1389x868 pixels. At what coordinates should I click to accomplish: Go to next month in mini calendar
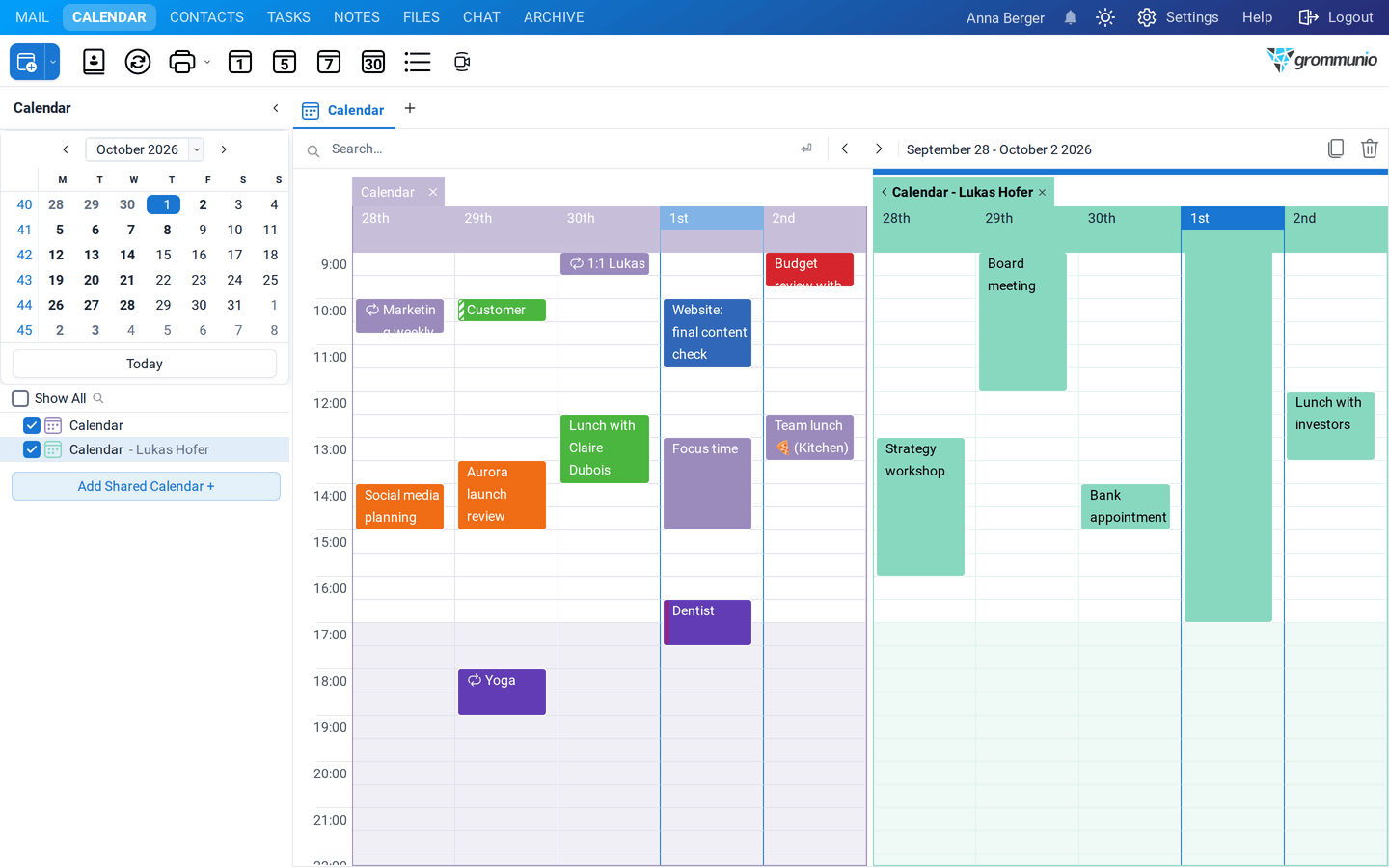point(224,149)
